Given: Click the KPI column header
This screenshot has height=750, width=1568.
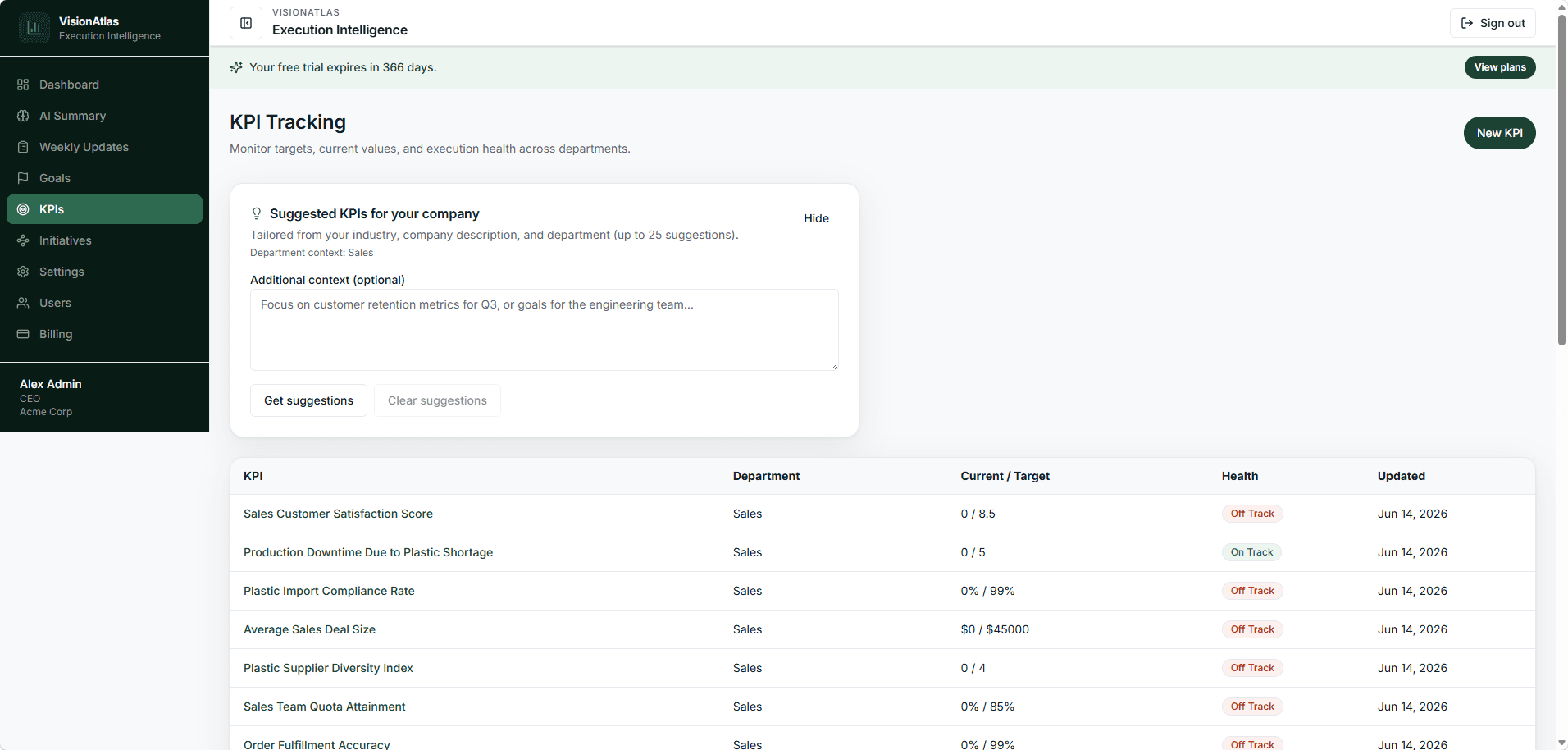Looking at the screenshot, I should click(253, 476).
